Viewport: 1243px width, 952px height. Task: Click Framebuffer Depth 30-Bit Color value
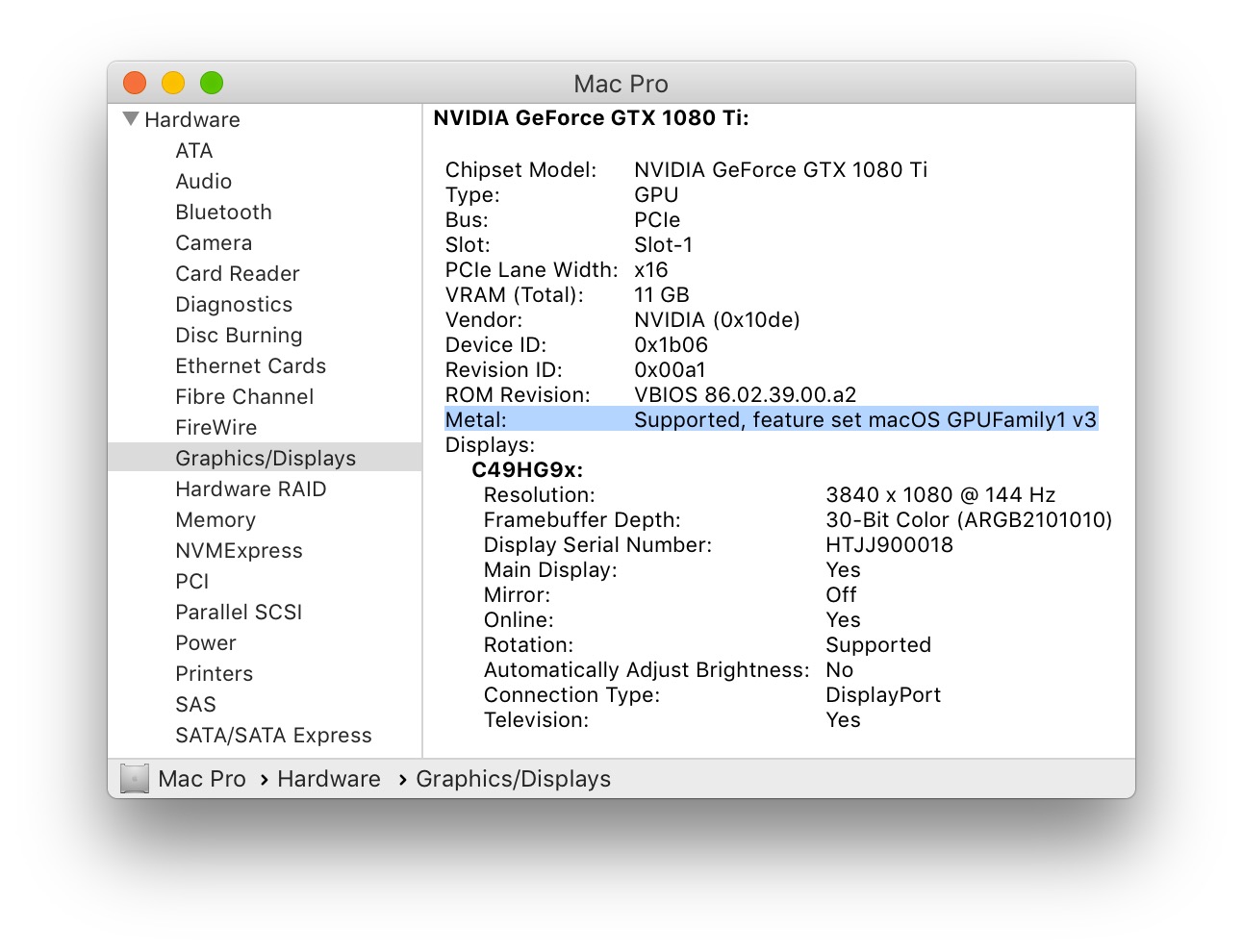[969, 519]
